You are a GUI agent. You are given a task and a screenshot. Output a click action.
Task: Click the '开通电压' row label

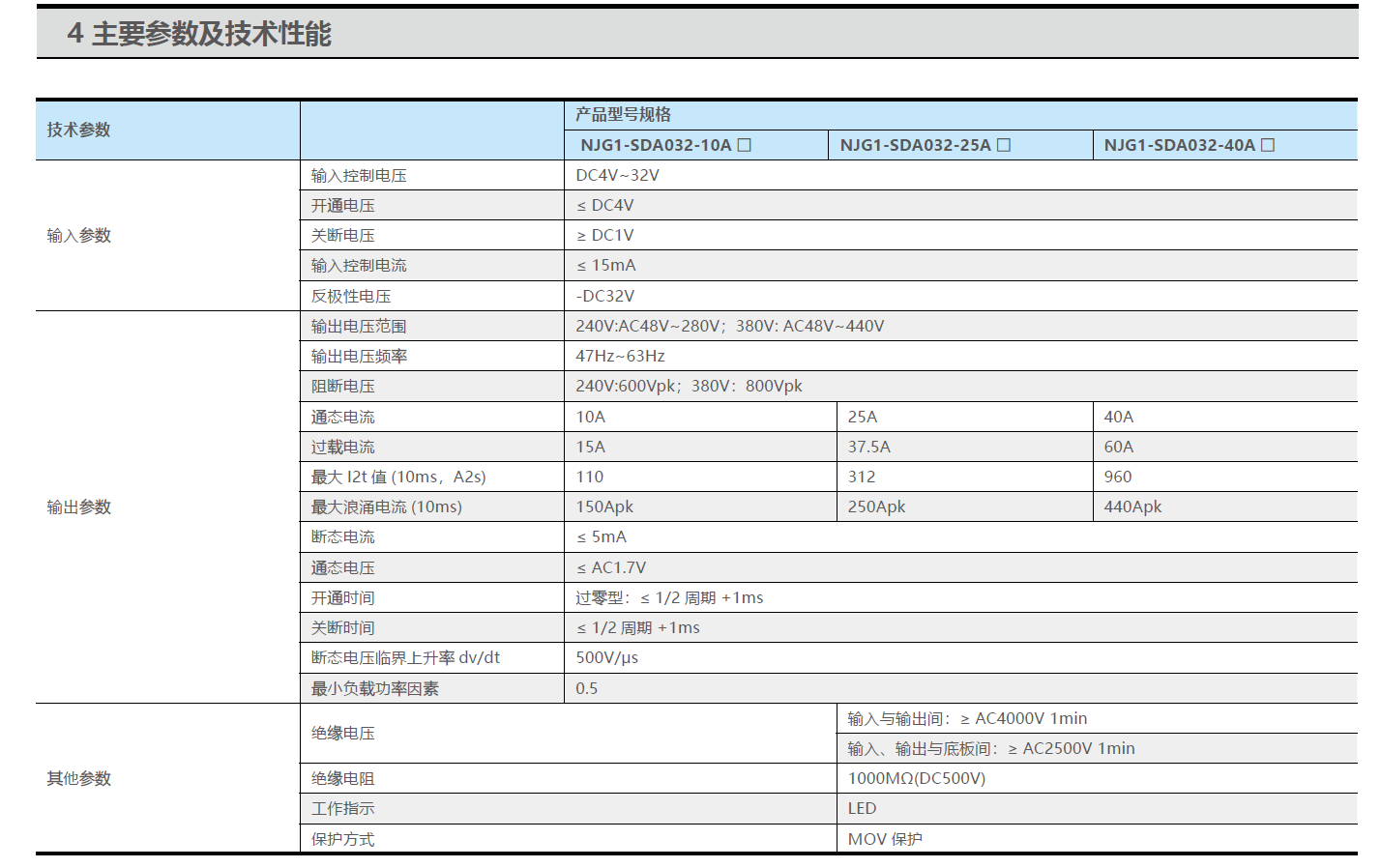pyautogui.click(x=343, y=205)
